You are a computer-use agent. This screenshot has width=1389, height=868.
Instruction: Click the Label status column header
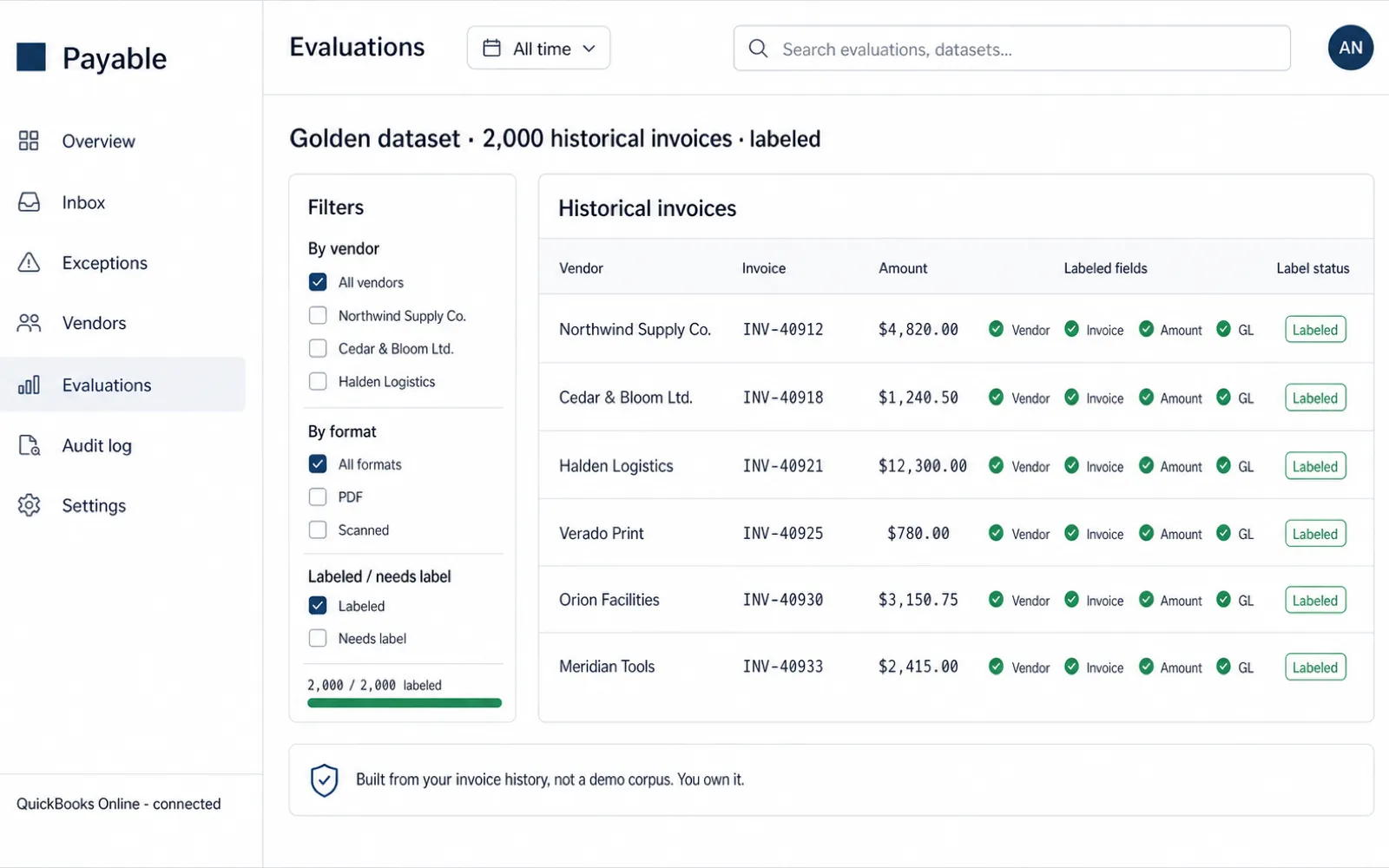click(1313, 268)
